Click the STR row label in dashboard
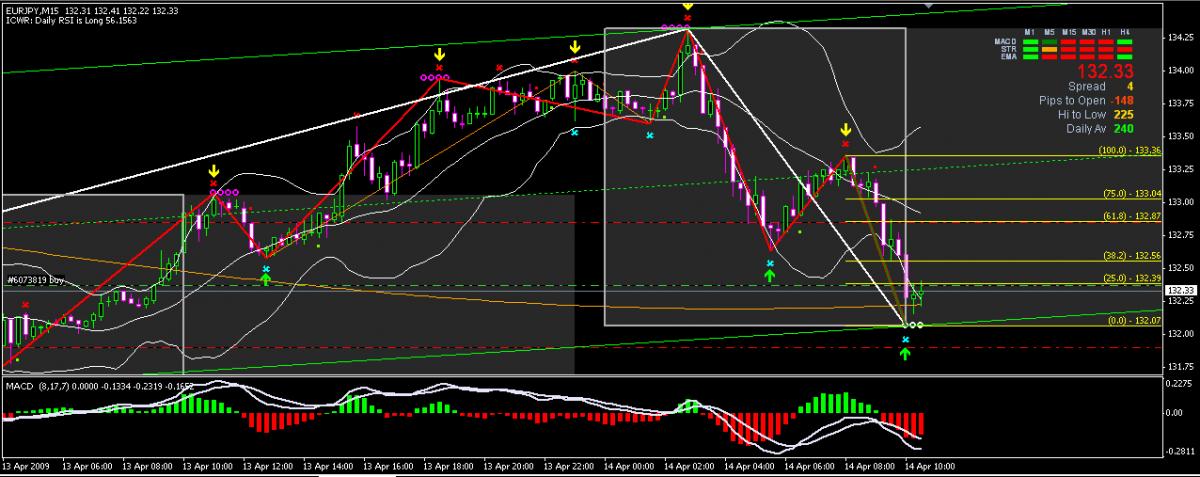 (1009, 49)
